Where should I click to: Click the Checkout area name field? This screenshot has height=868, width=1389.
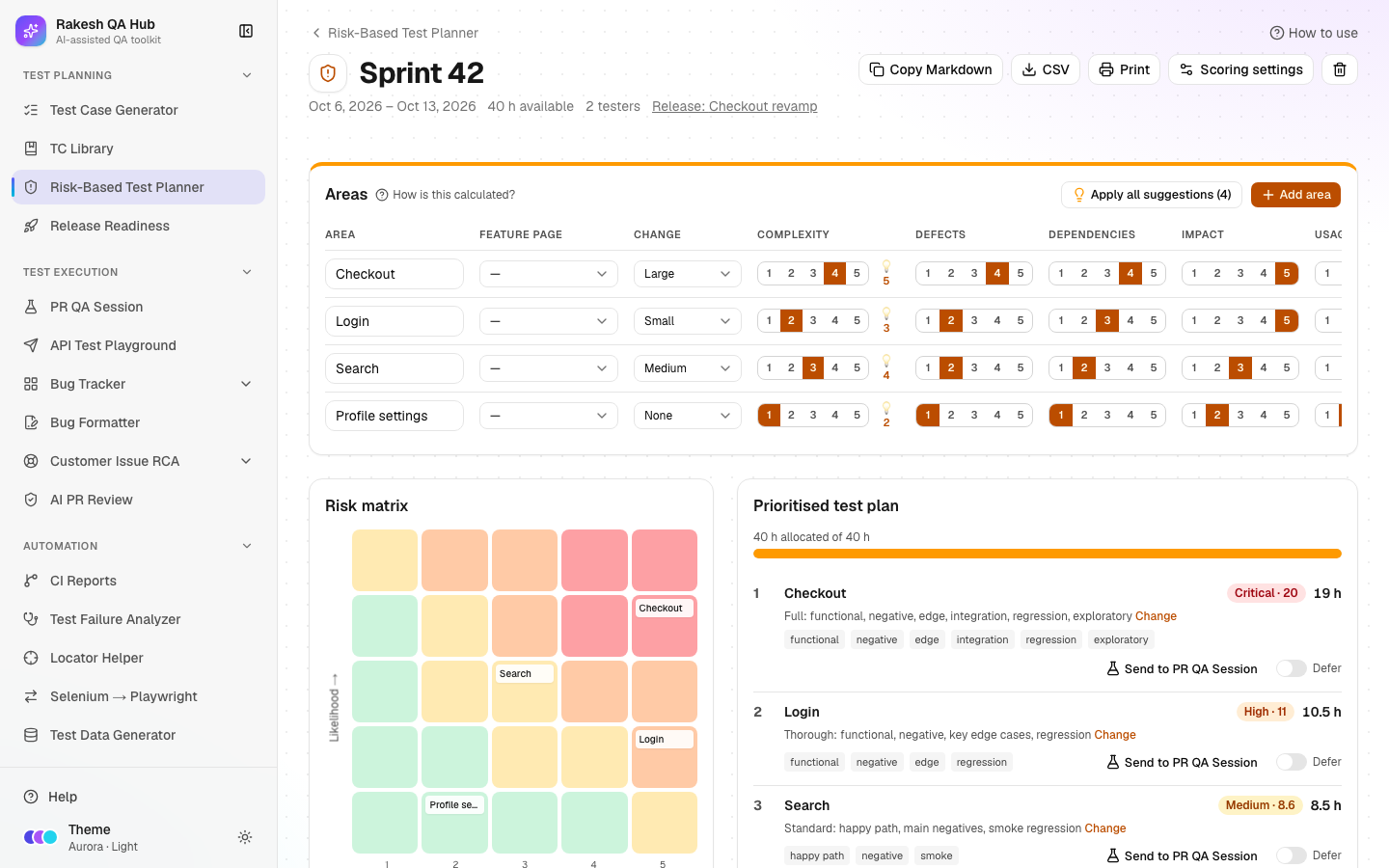[x=395, y=274]
